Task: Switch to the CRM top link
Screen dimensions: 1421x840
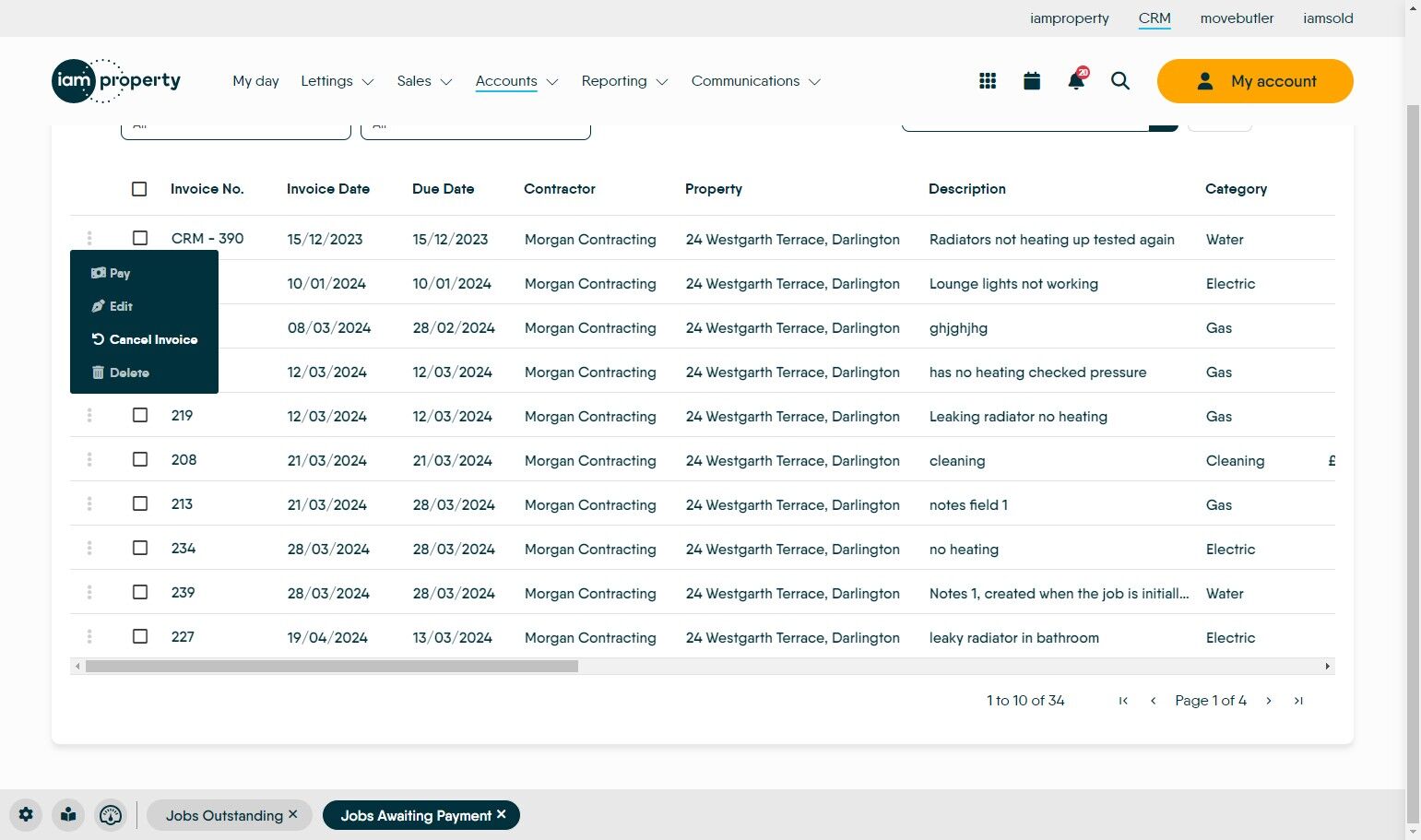Action: pos(1155,18)
